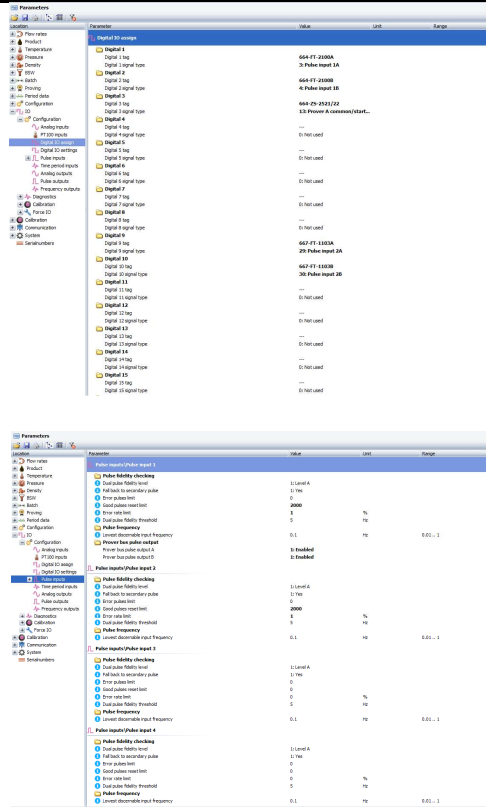Expand the Diagnostics node in the upper window tree
486x807 pixels.
tap(20, 197)
